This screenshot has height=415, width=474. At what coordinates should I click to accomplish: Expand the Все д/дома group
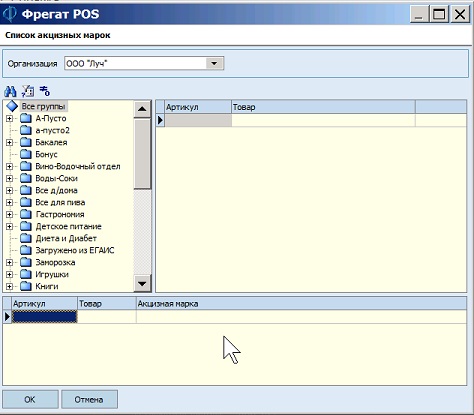click(9, 190)
